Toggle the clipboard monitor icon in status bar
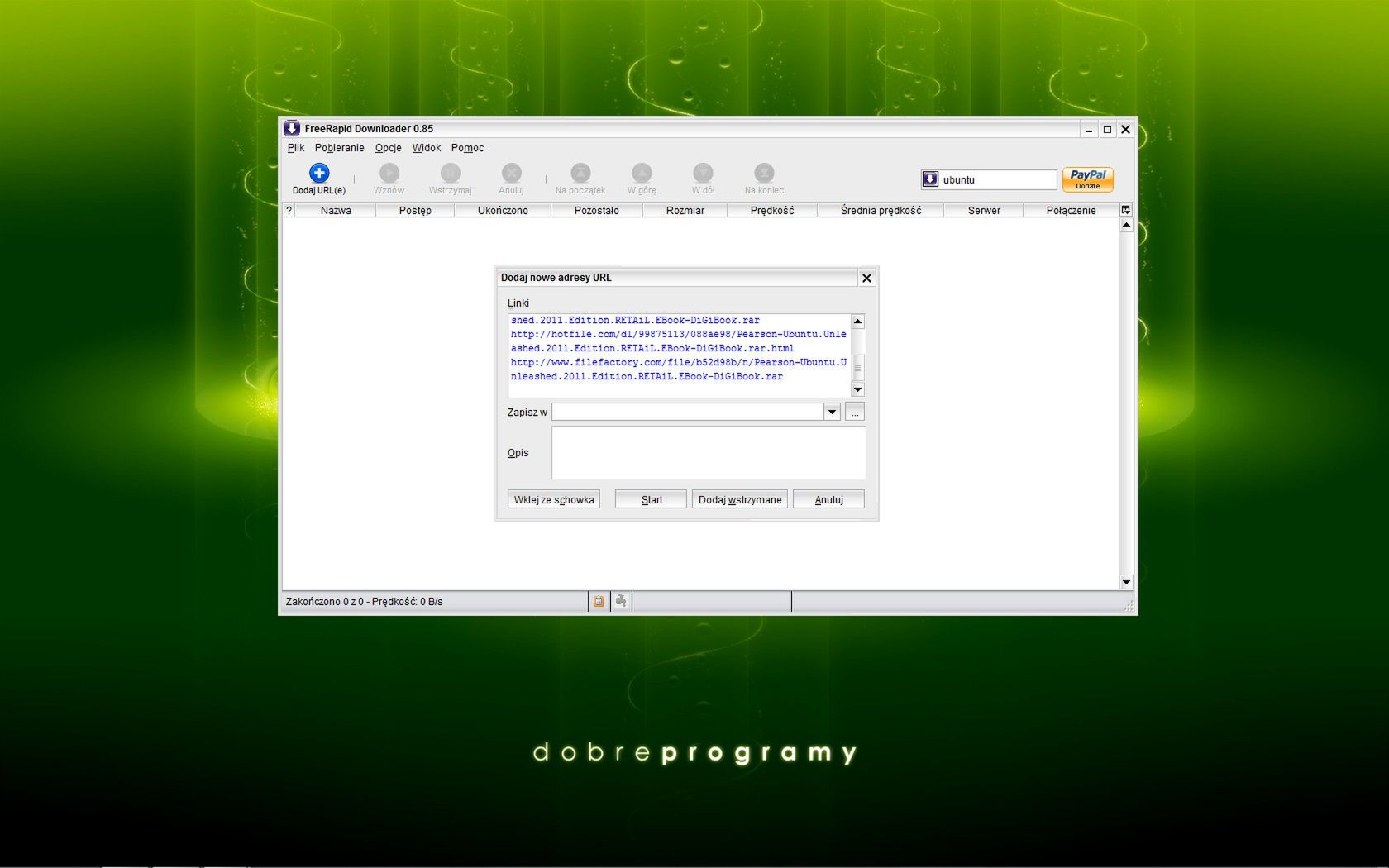 tap(598, 601)
